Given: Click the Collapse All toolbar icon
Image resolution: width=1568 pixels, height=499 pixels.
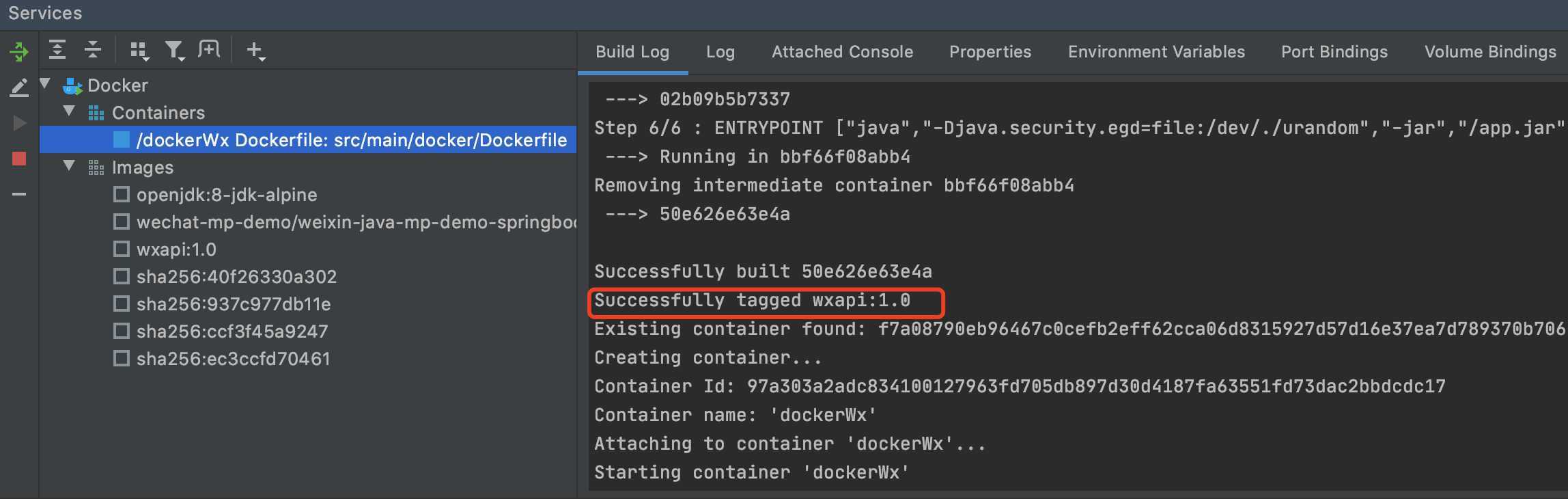Looking at the screenshot, I should (x=92, y=50).
